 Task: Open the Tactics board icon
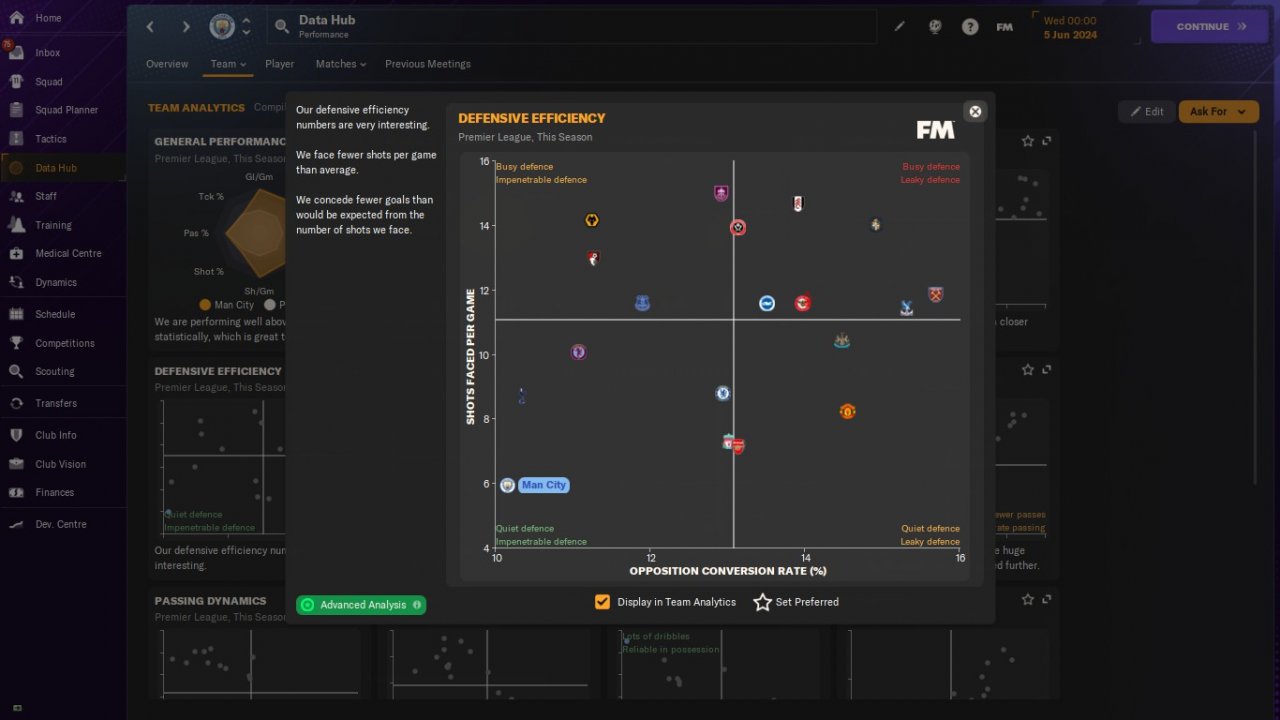pyautogui.click(x=16, y=139)
